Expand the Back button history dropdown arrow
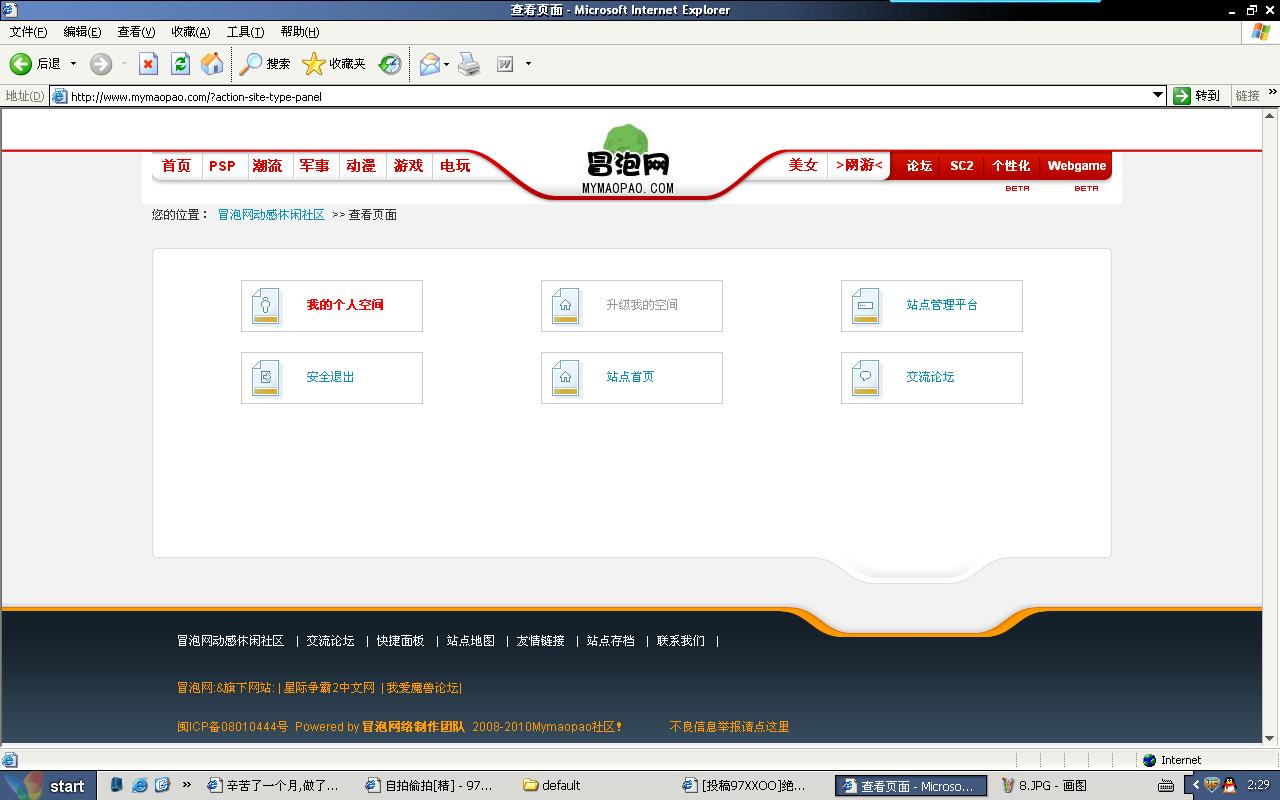1280x800 pixels. point(73,64)
